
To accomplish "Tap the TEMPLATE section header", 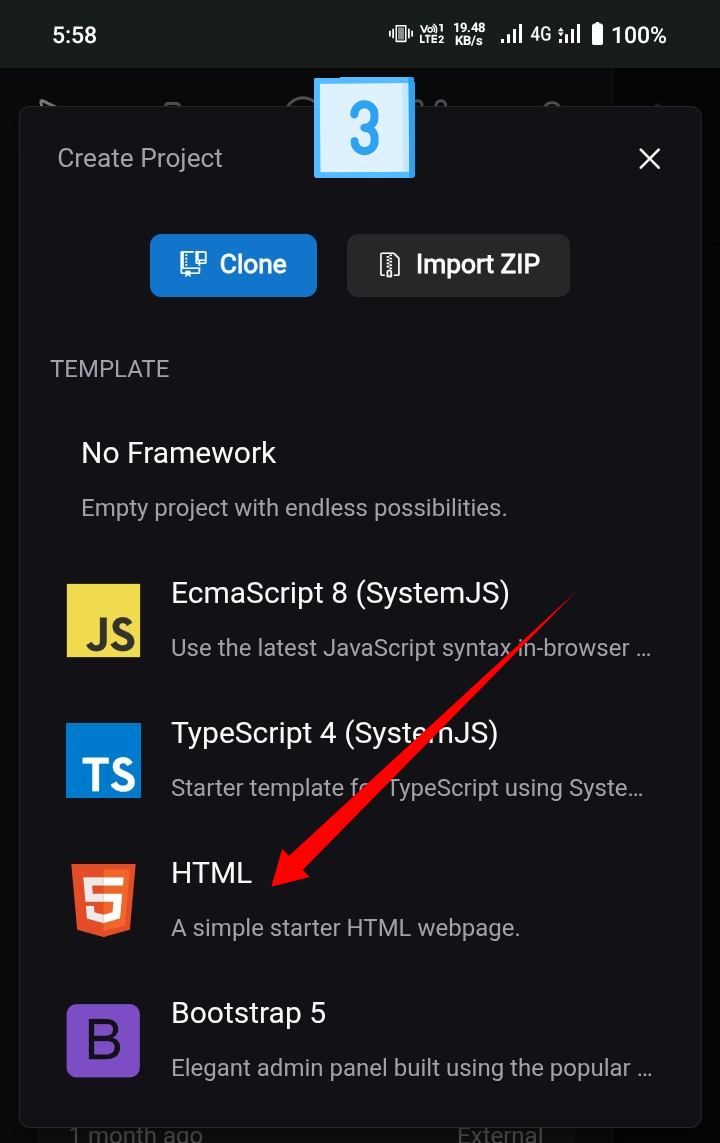I will click(x=110, y=368).
